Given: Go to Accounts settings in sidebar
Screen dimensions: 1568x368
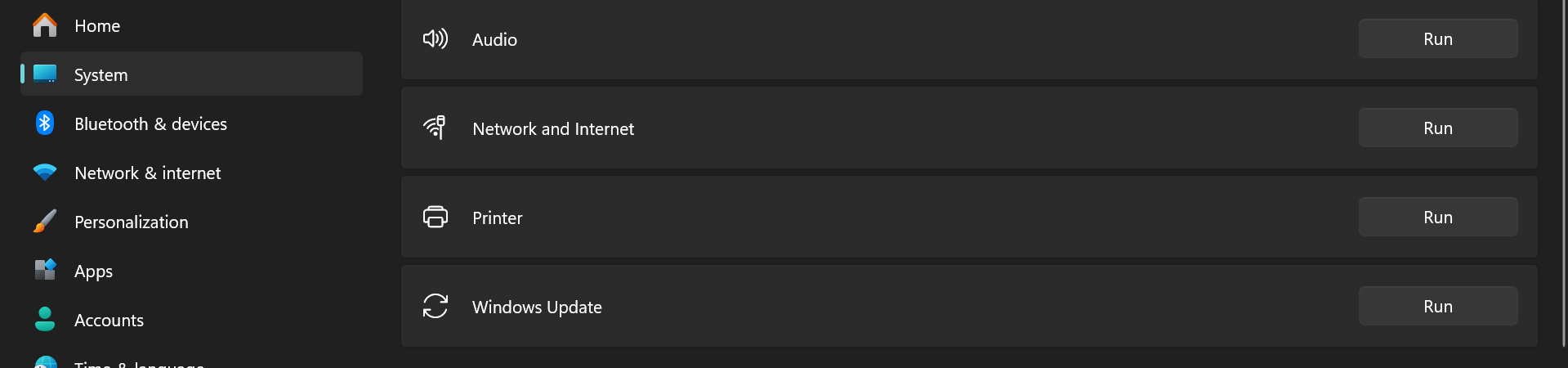Looking at the screenshot, I should pos(109,320).
